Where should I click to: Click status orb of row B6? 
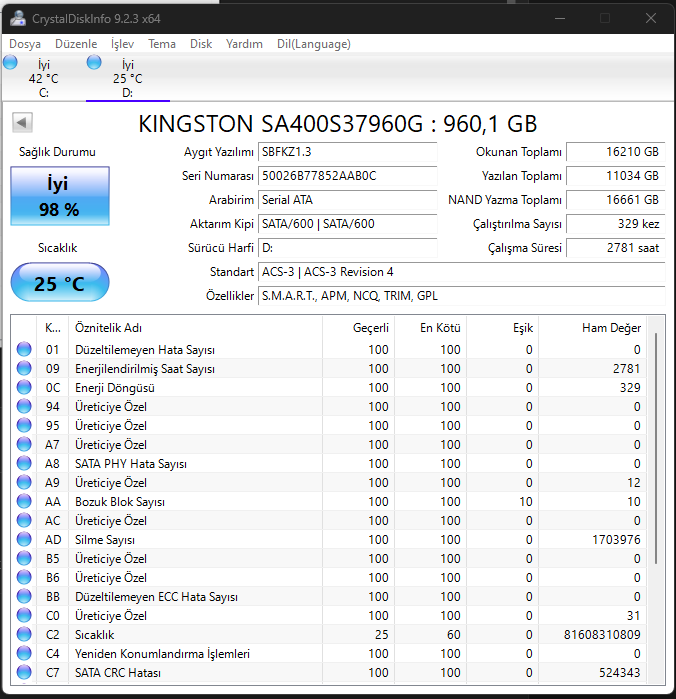tap(24, 578)
